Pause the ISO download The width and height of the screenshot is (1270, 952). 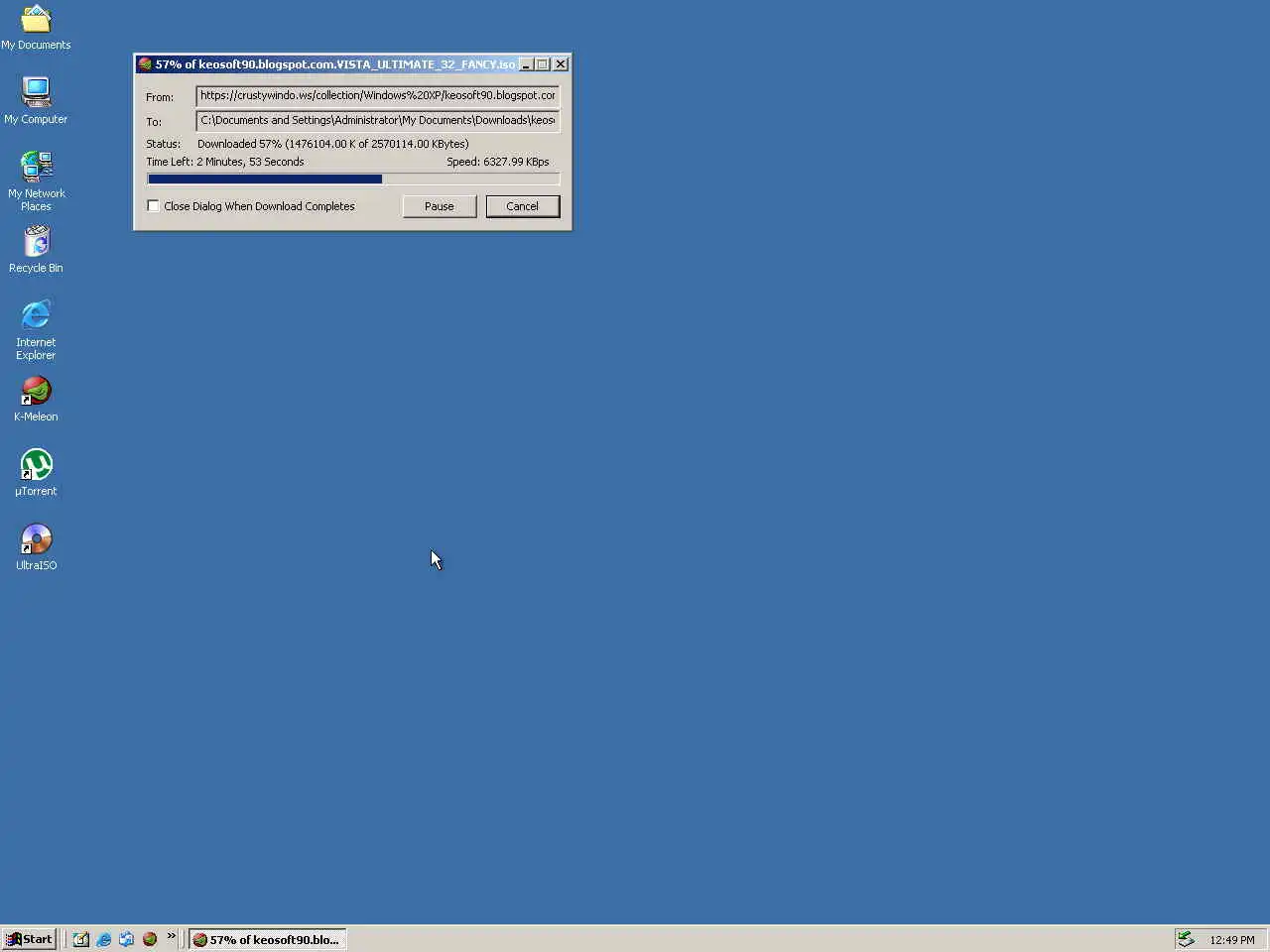[440, 206]
